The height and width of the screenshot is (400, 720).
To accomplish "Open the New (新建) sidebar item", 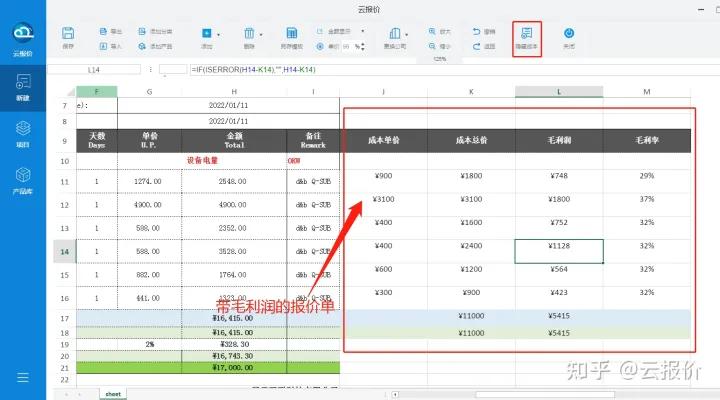I will pos(23,87).
